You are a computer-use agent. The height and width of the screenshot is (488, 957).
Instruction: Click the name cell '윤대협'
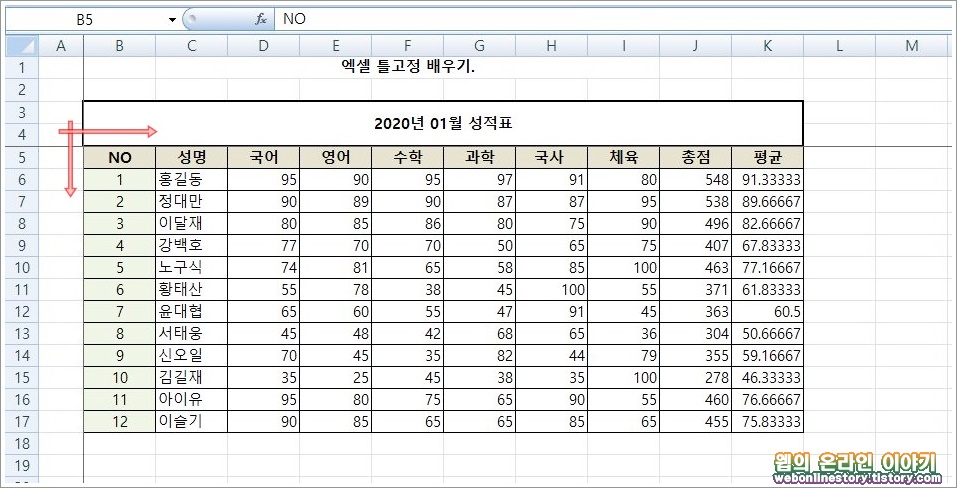pyautogui.click(x=192, y=312)
